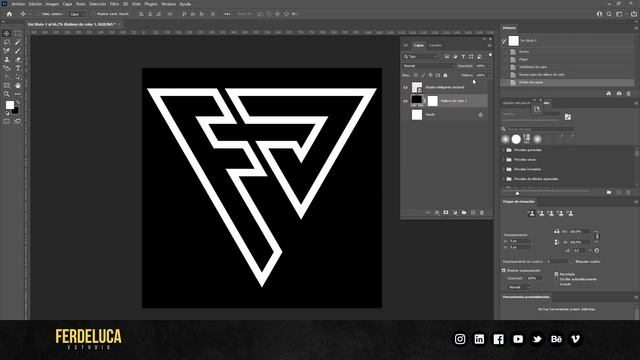Select the Eraser tool
The height and width of the screenshot is (360, 640).
click(x=18, y=60)
